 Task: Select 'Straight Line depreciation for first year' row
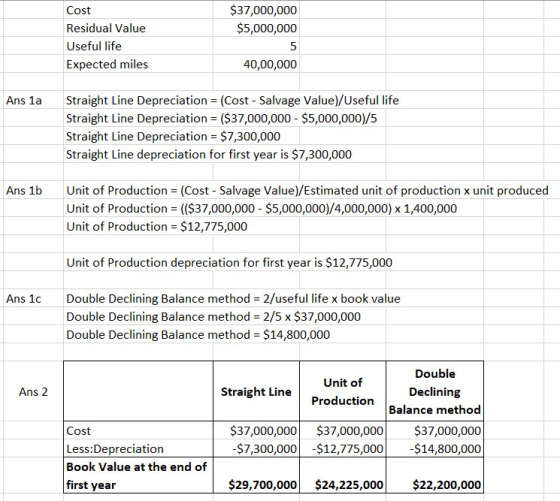(x=209, y=154)
